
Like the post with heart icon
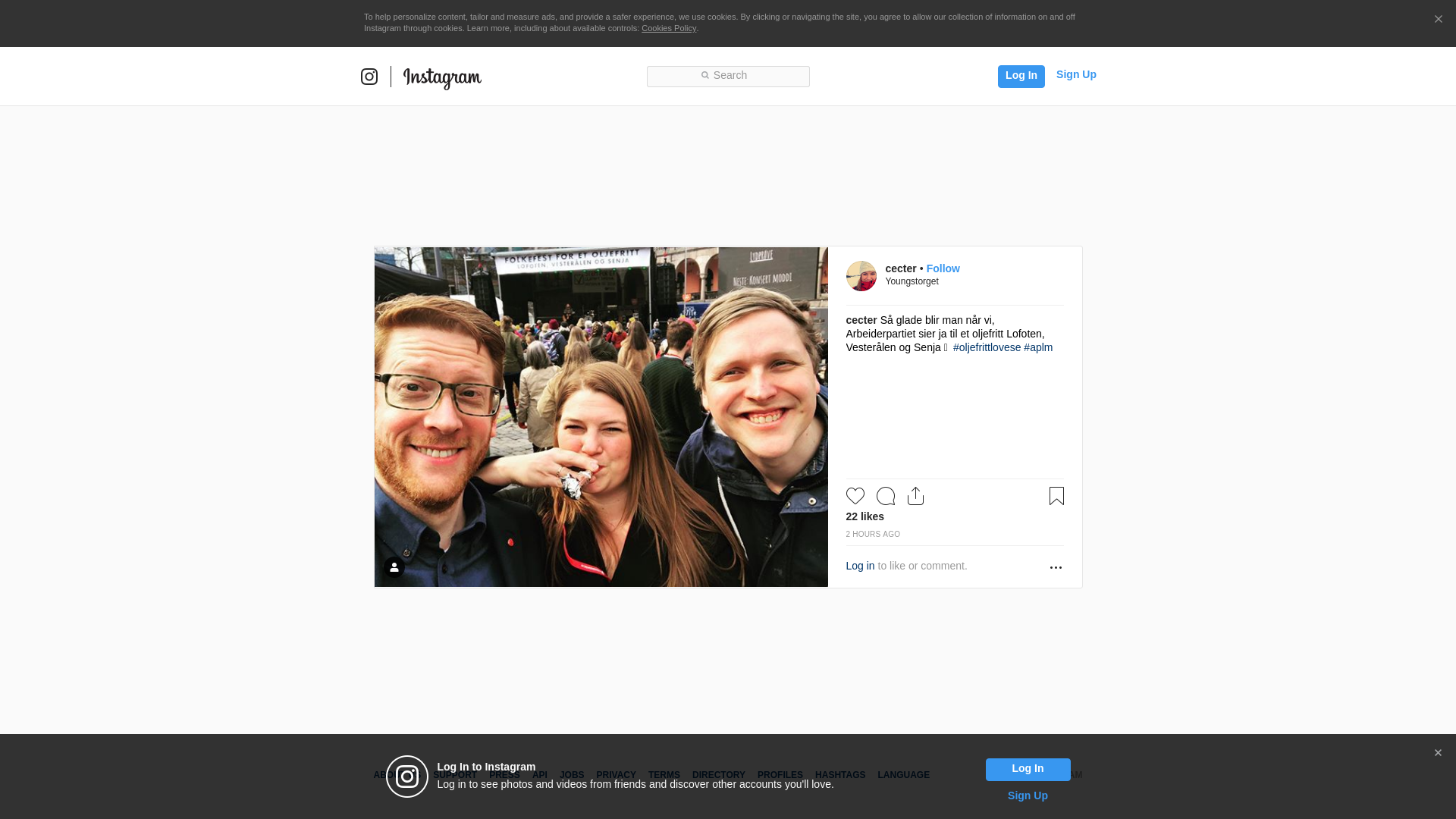click(x=855, y=496)
